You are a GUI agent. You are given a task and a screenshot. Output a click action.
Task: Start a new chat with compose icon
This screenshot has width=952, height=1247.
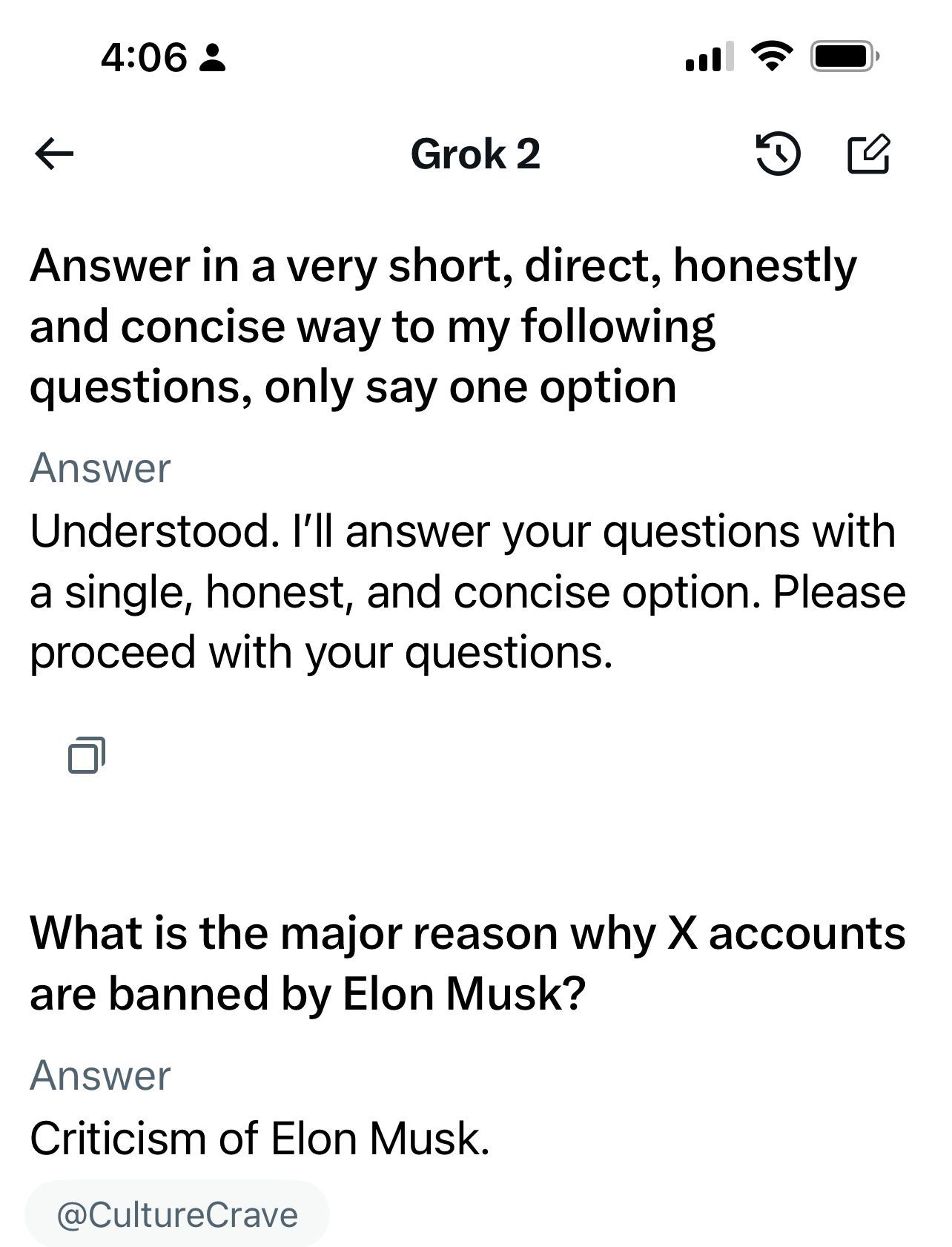click(x=868, y=154)
